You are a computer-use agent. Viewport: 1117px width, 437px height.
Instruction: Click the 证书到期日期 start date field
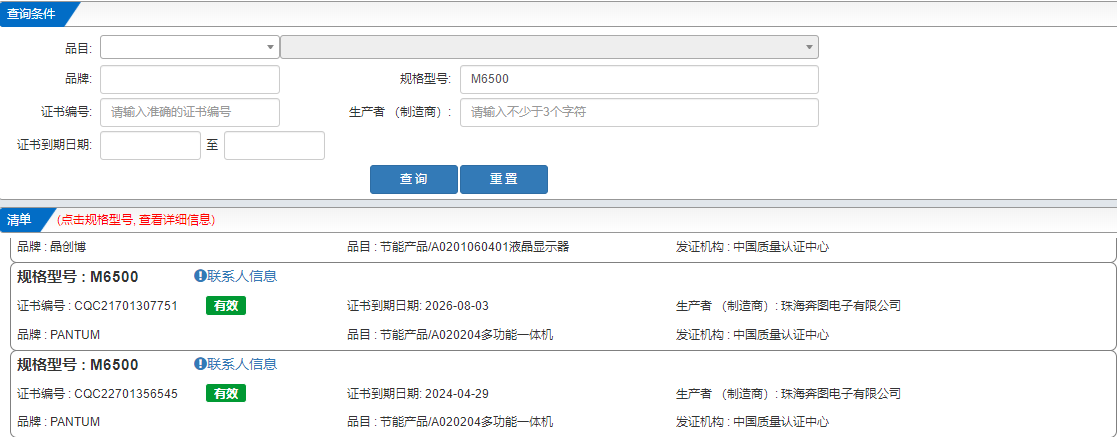150,145
